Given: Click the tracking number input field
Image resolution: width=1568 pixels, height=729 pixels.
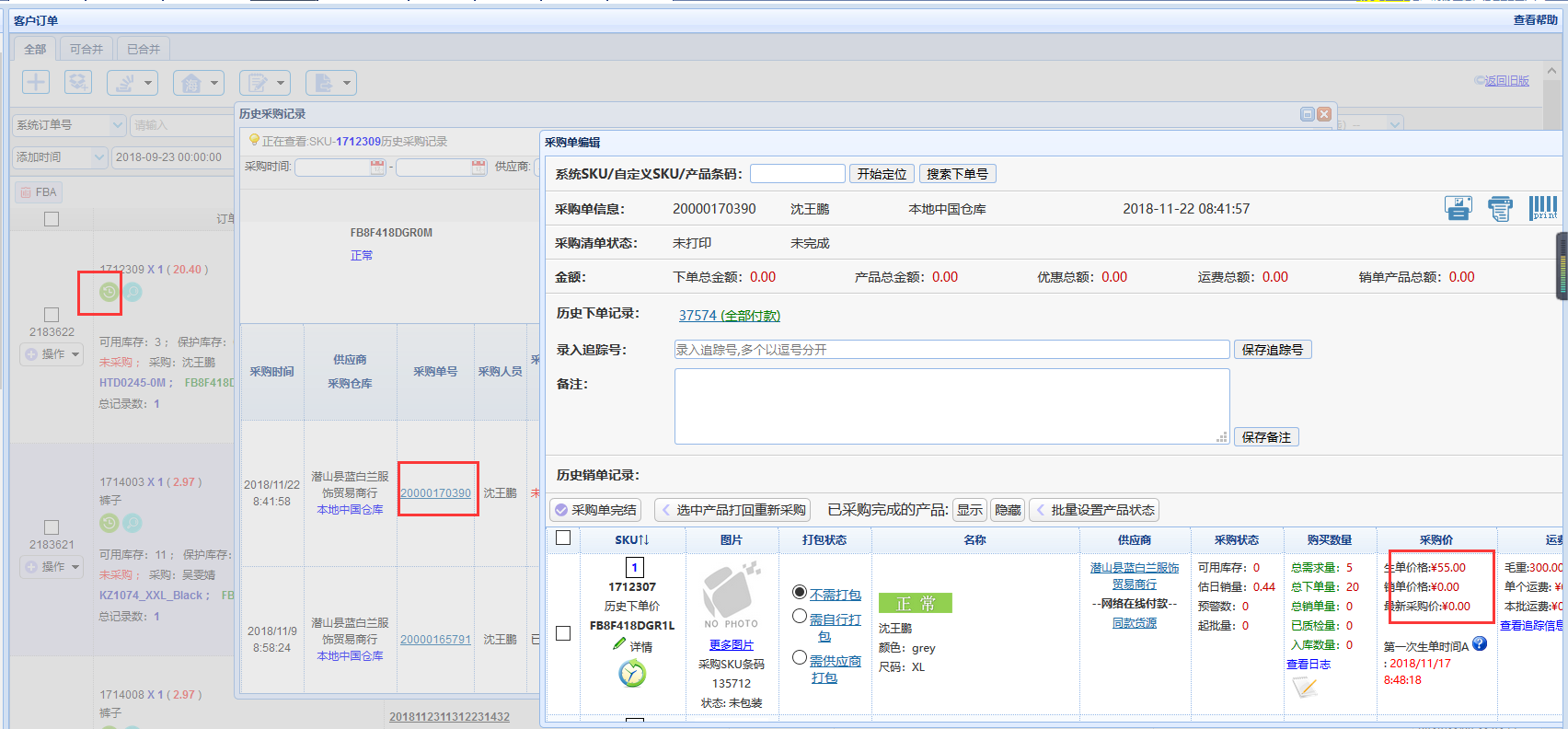Looking at the screenshot, I should tap(951, 350).
